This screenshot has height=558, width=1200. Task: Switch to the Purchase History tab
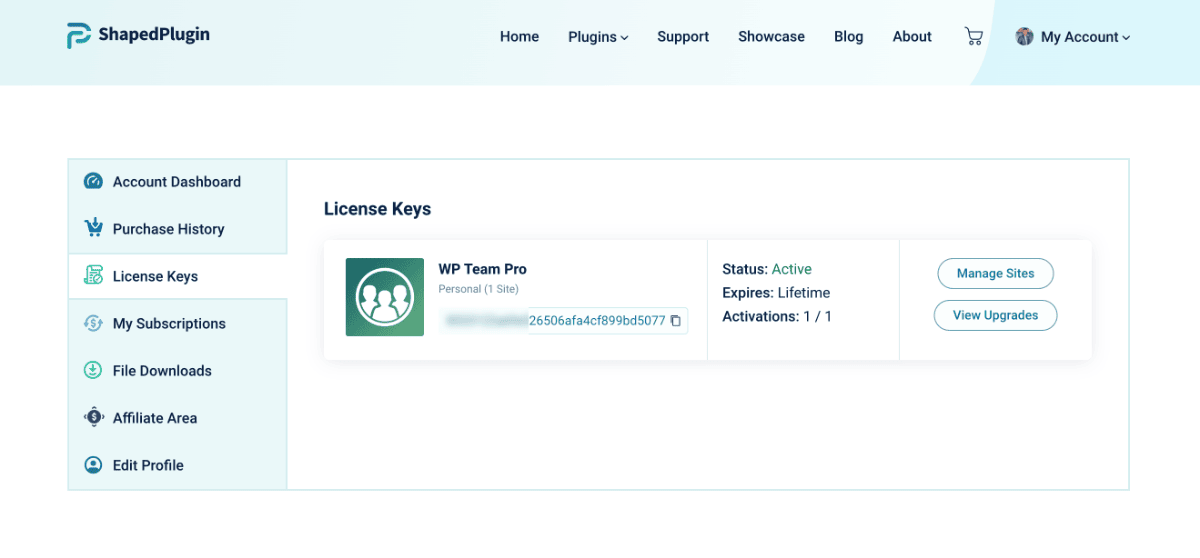[178, 229]
